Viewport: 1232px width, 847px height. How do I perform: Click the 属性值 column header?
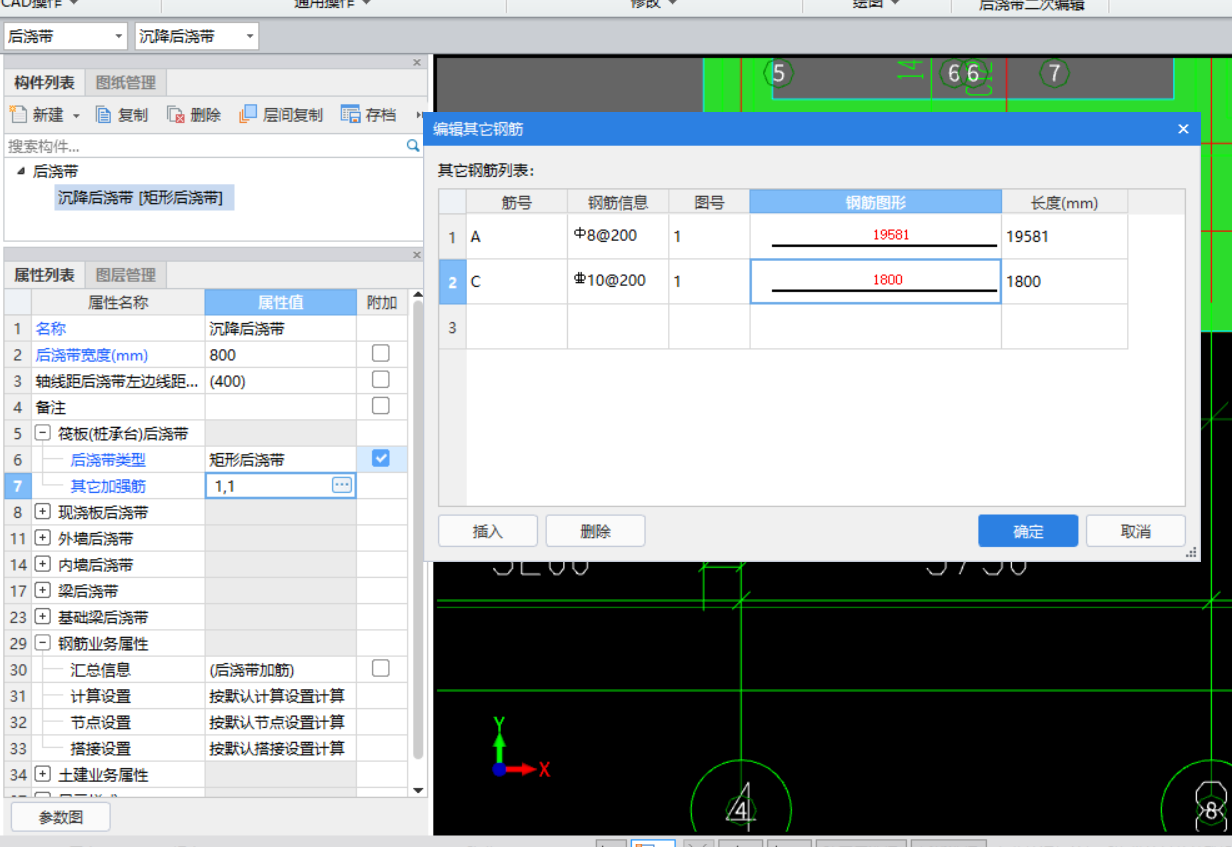coord(280,302)
